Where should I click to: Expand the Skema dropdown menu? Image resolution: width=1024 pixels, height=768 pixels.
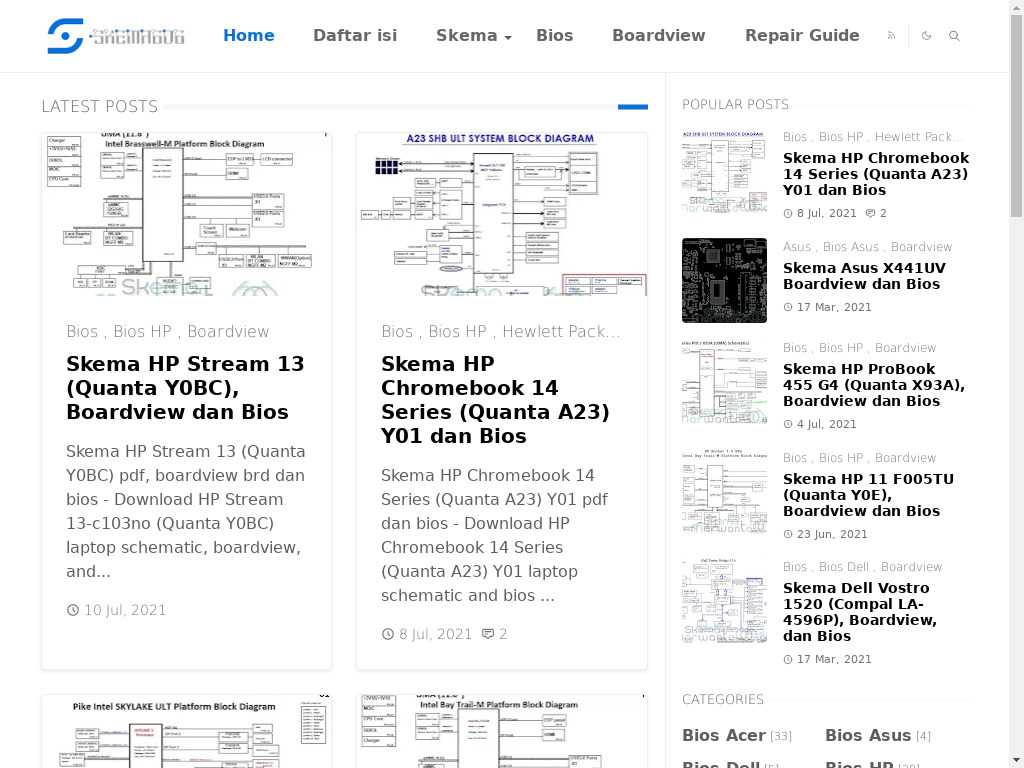click(473, 35)
